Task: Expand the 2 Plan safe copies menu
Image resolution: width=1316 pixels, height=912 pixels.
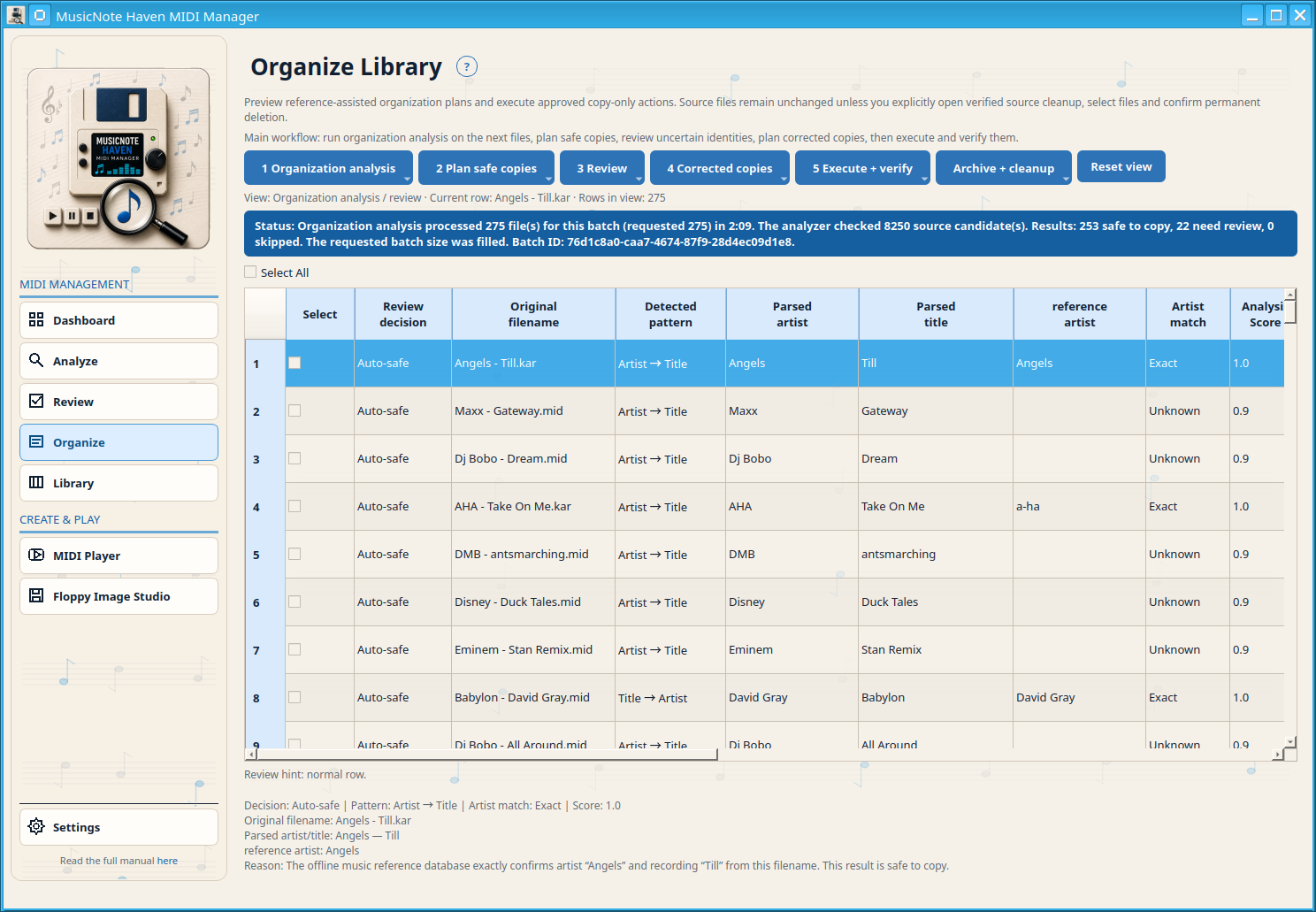Action: [486, 168]
